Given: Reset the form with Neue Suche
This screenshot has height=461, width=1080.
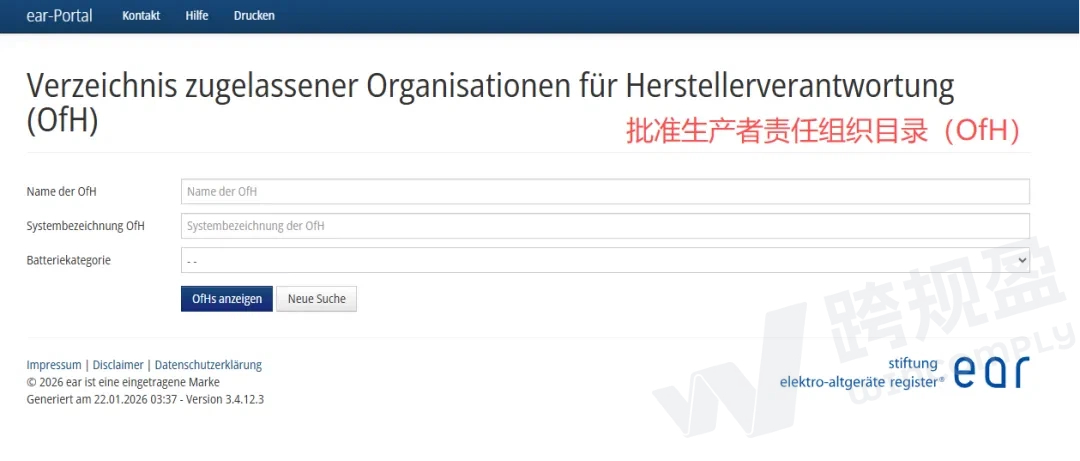Looking at the screenshot, I should (316, 299).
